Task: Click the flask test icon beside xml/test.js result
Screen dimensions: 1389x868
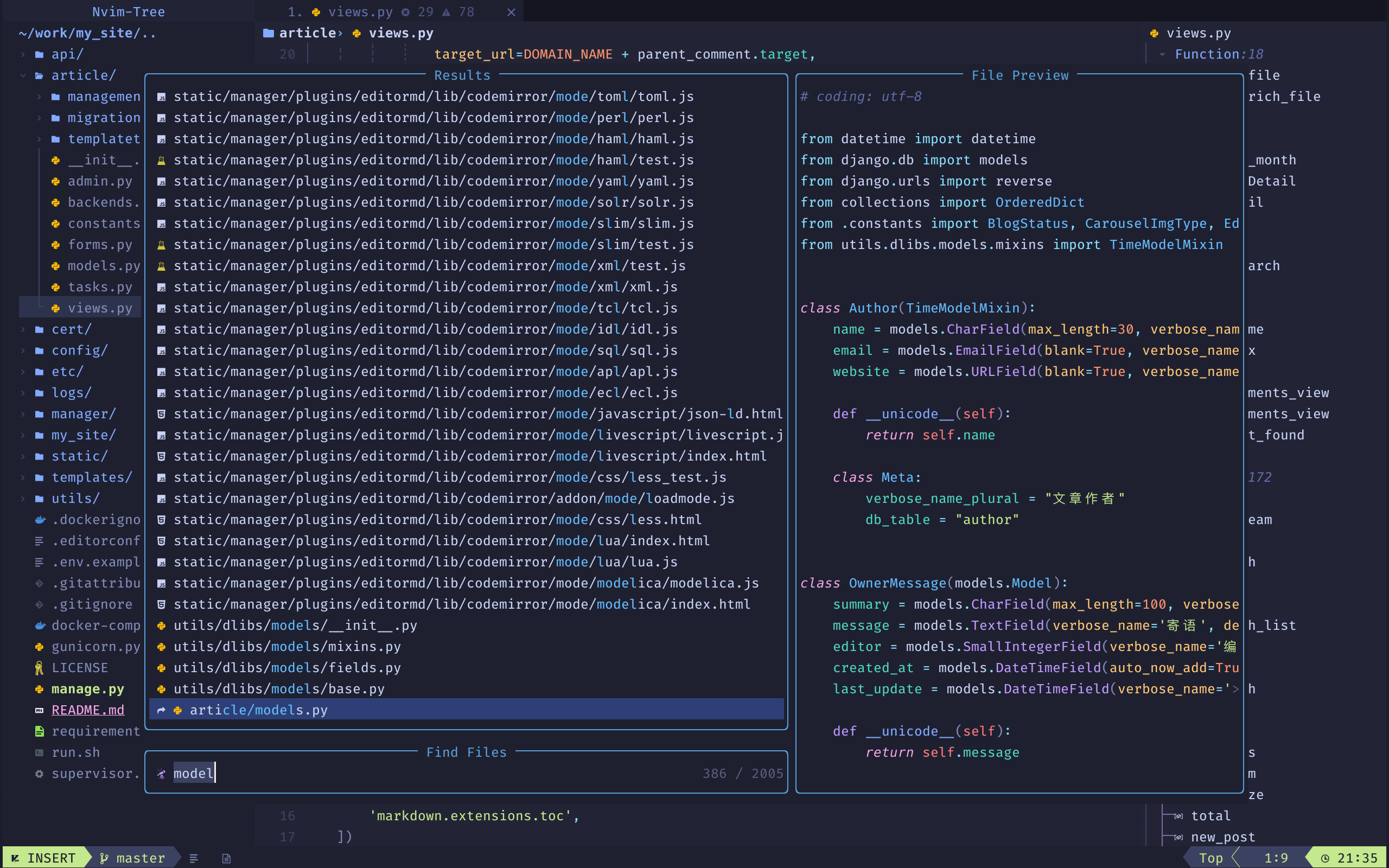Action: pos(161,265)
